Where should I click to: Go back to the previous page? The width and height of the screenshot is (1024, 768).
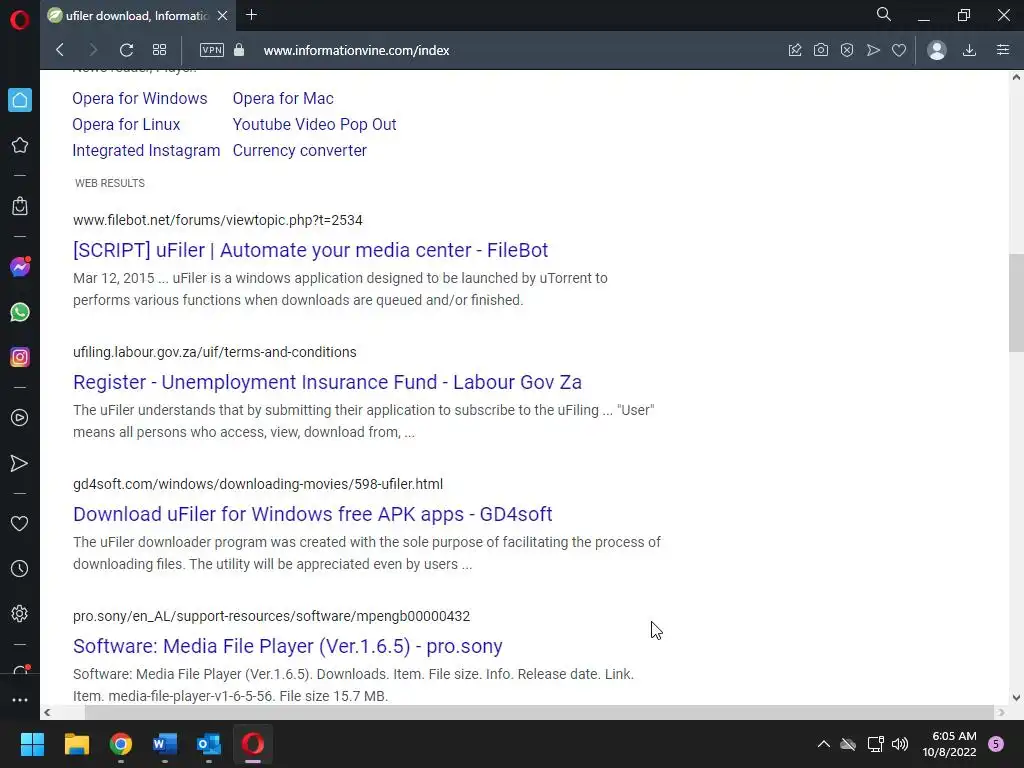(60, 50)
